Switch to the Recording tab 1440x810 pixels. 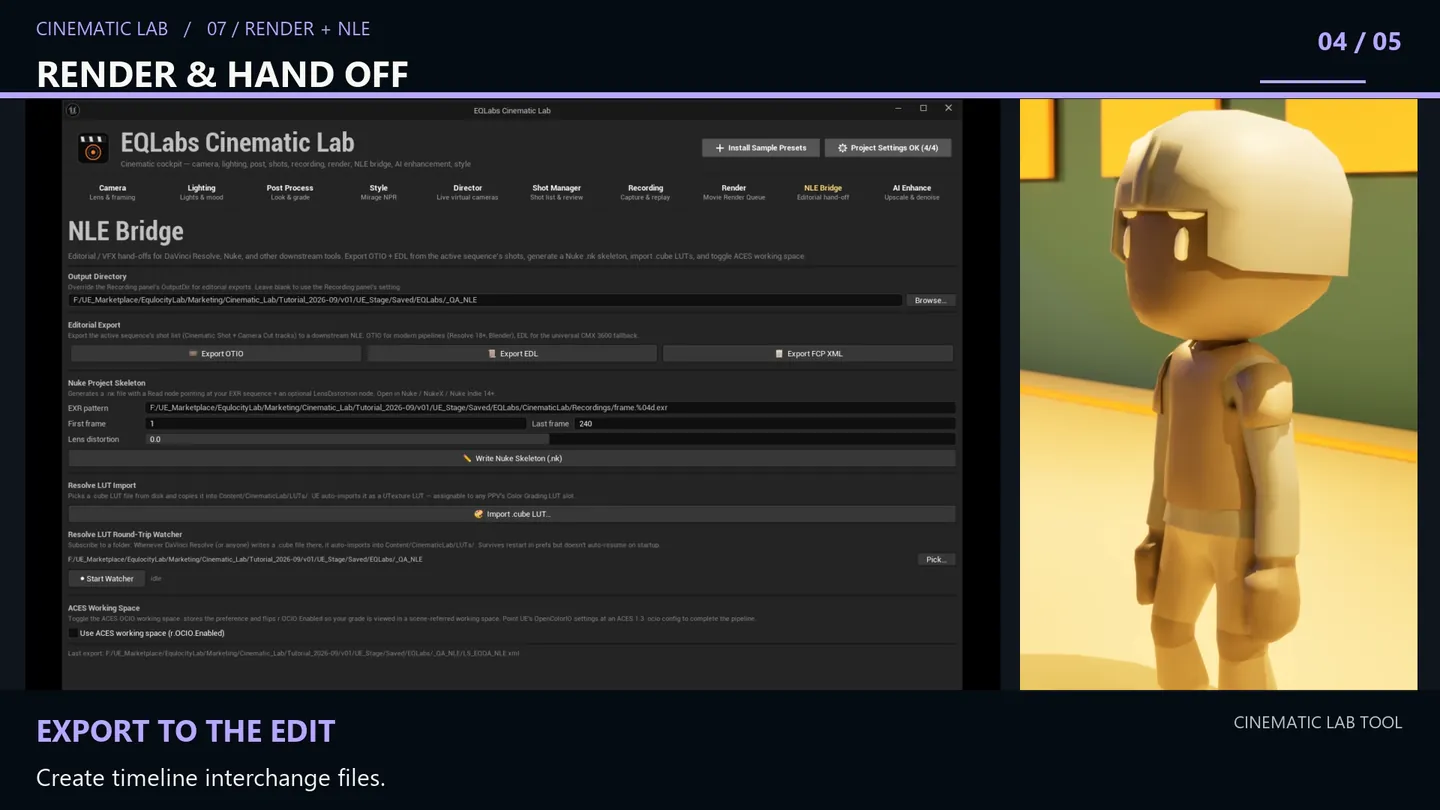(645, 192)
